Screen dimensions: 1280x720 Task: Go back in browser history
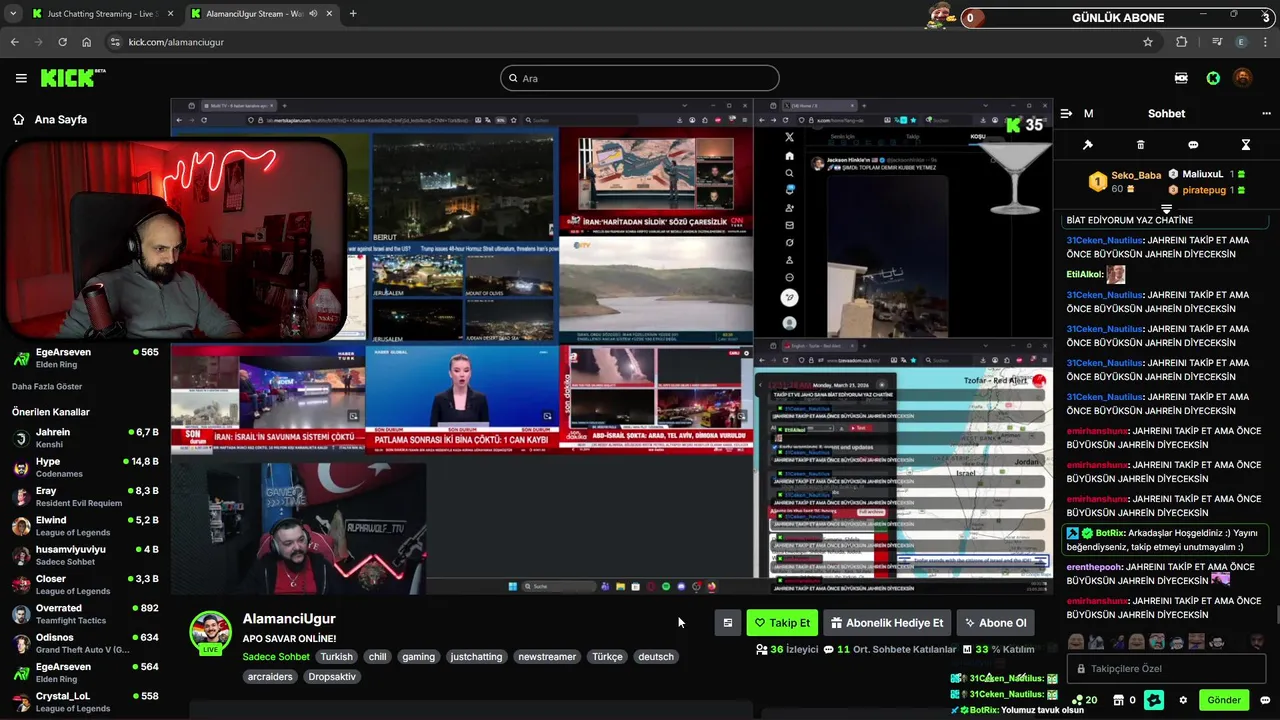[x=14, y=42]
